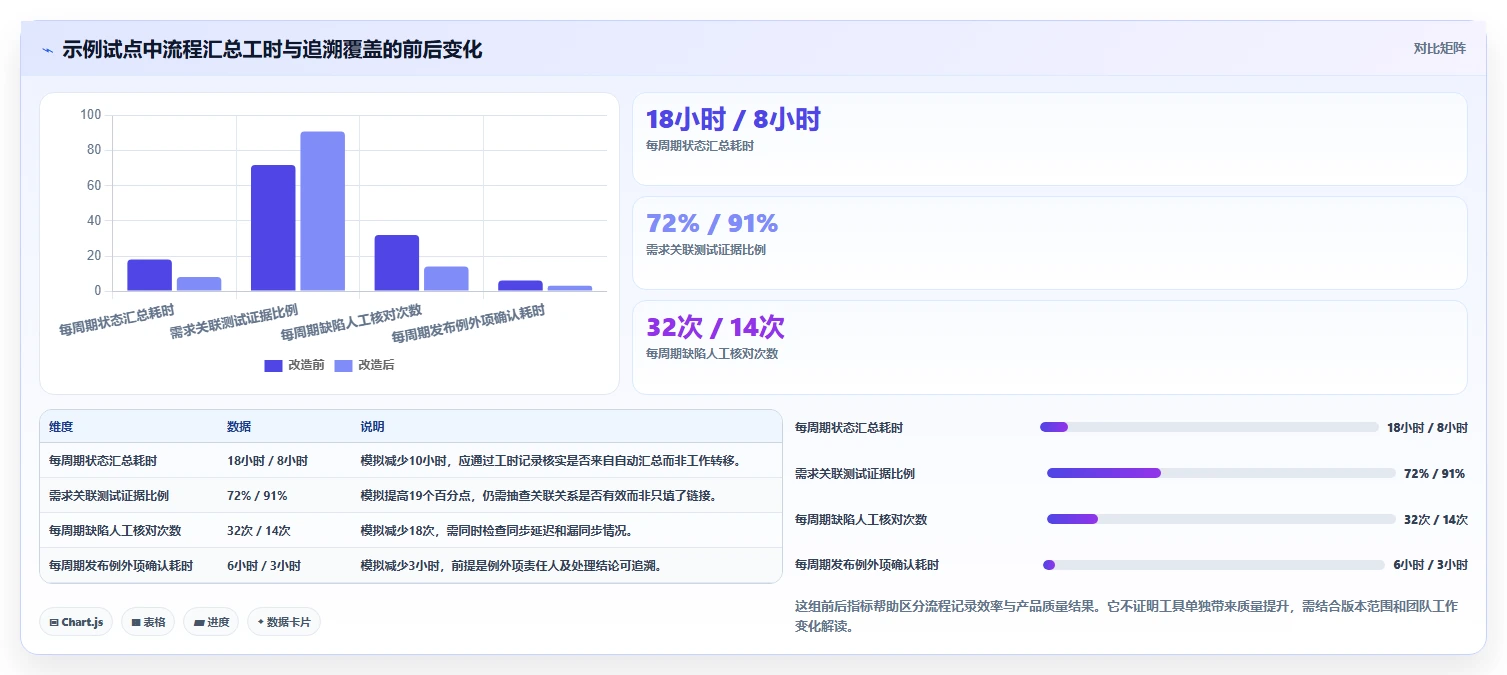The image size is (1507, 675).
Task: Click the 6小时 / 3小时 value beside progress bar
Action: [x=1431, y=565]
